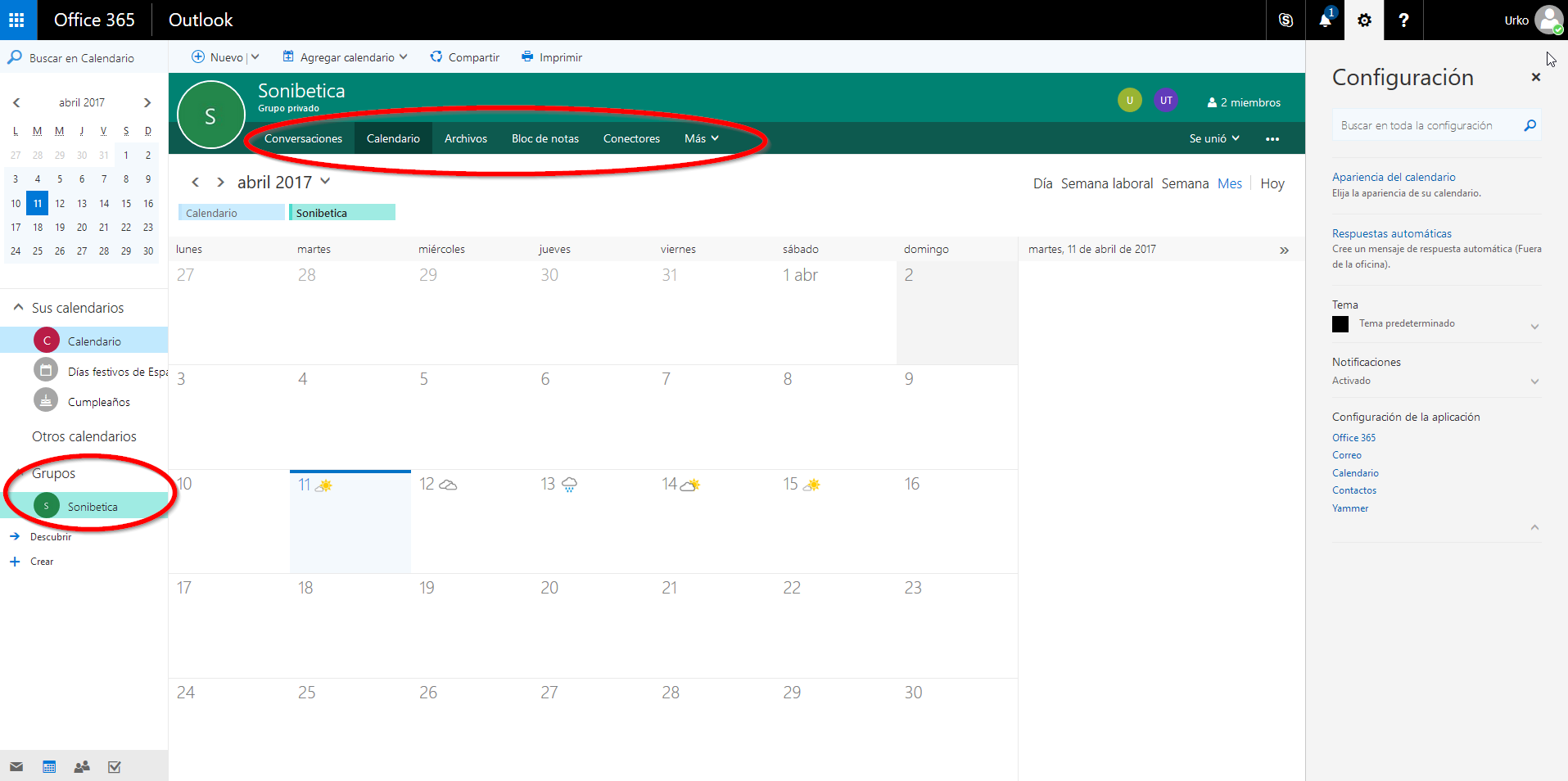Image resolution: width=1568 pixels, height=781 pixels.
Task: Click member avatar UT
Action: click(1166, 101)
